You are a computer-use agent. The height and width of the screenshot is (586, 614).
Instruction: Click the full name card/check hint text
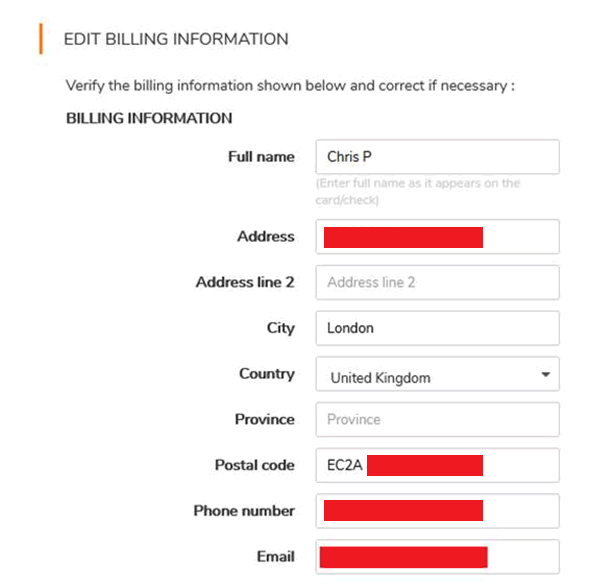coord(418,192)
